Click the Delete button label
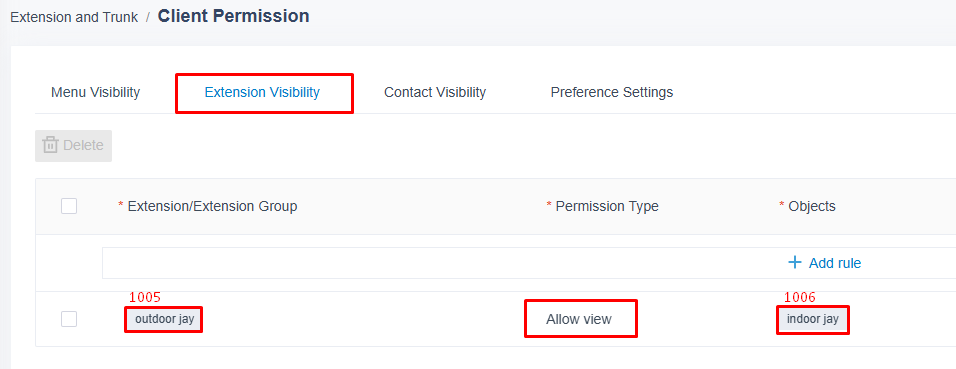The image size is (956, 369). [x=84, y=145]
